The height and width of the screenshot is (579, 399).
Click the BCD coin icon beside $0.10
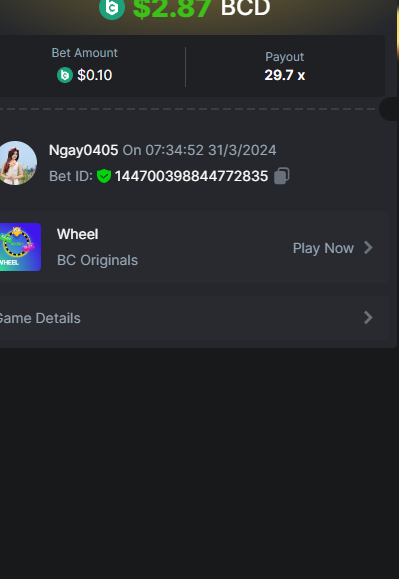(65, 75)
